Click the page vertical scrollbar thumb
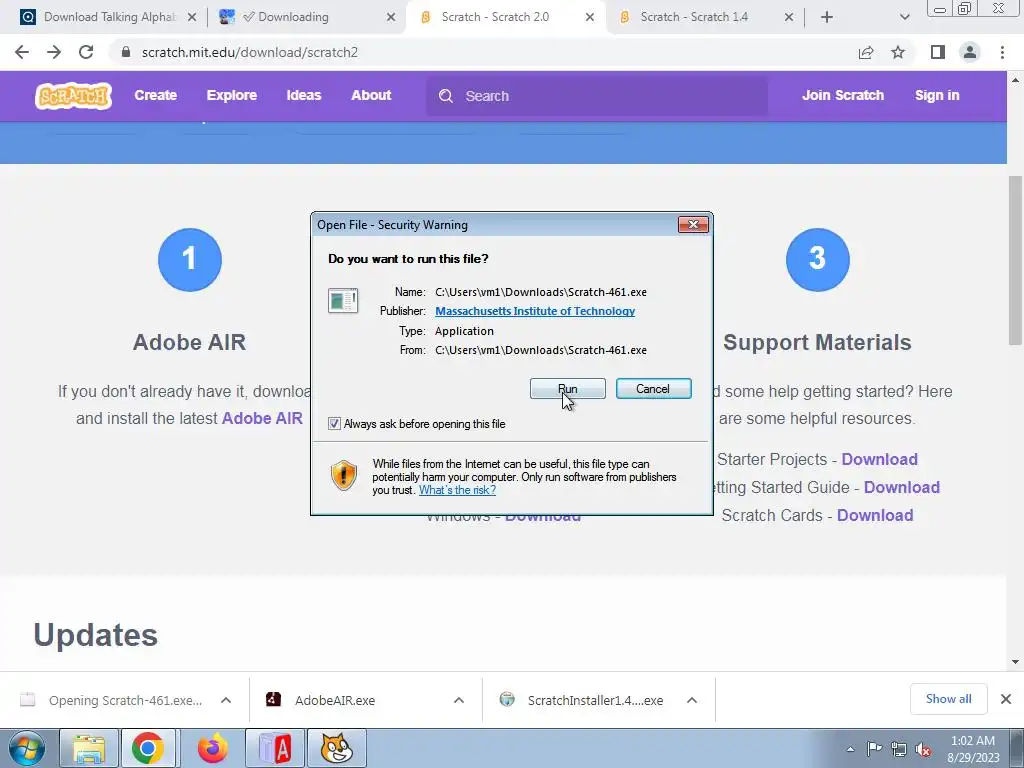The height and width of the screenshot is (768, 1024). point(1015,260)
